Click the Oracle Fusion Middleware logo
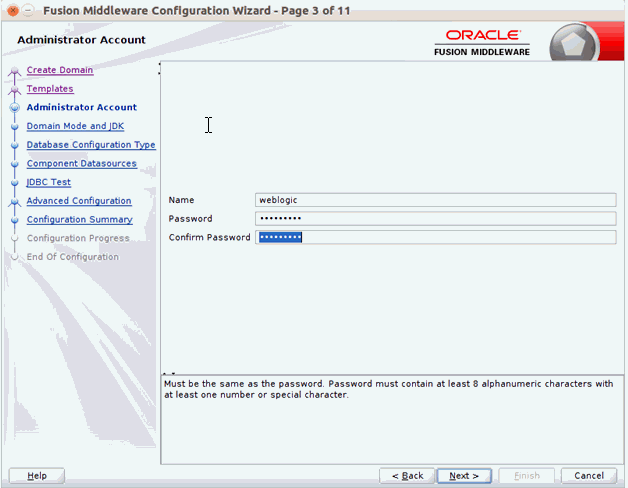This screenshot has width=628, height=488. click(482, 43)
